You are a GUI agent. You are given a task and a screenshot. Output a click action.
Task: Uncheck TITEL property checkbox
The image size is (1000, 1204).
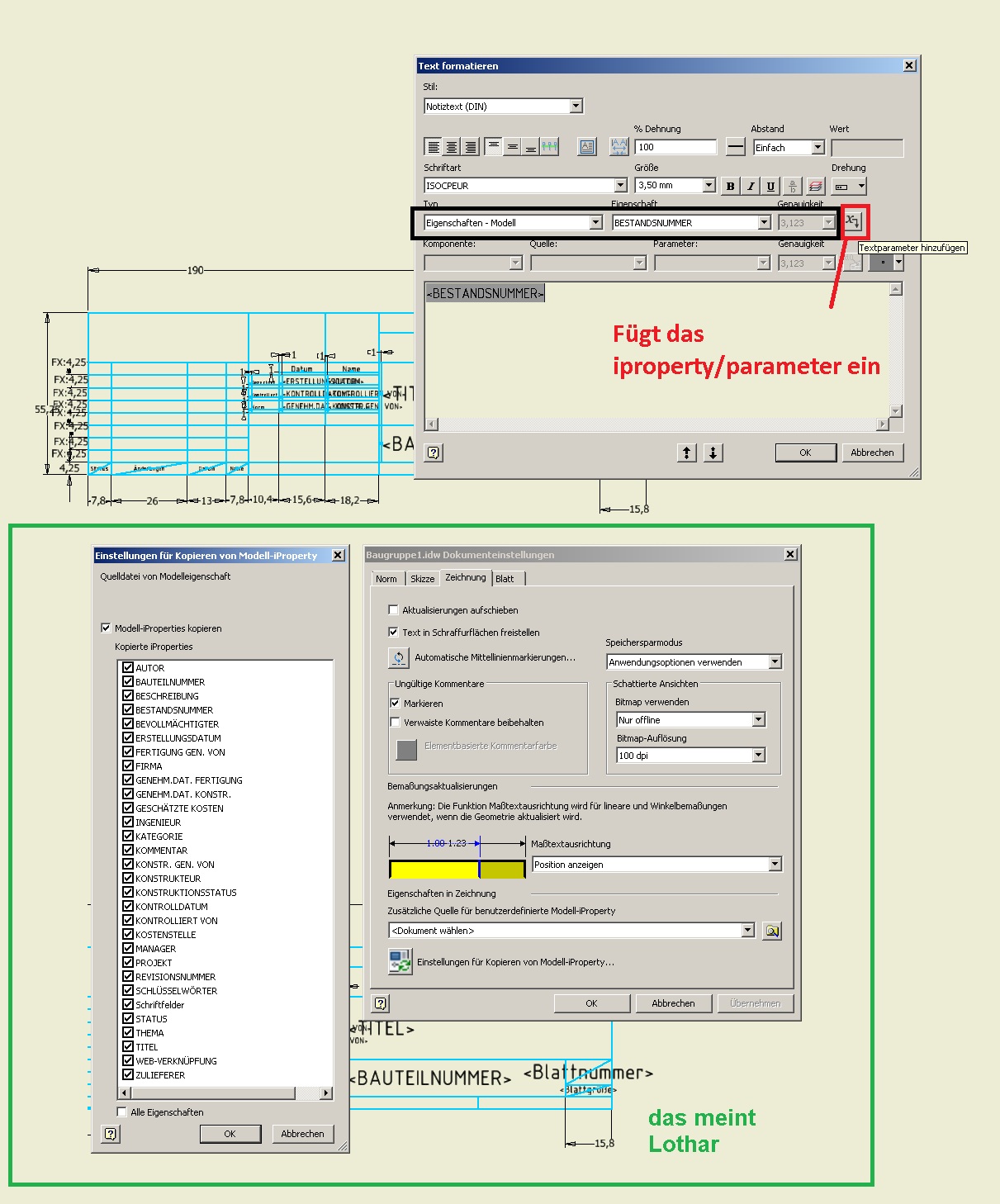tap(128, 1046)
